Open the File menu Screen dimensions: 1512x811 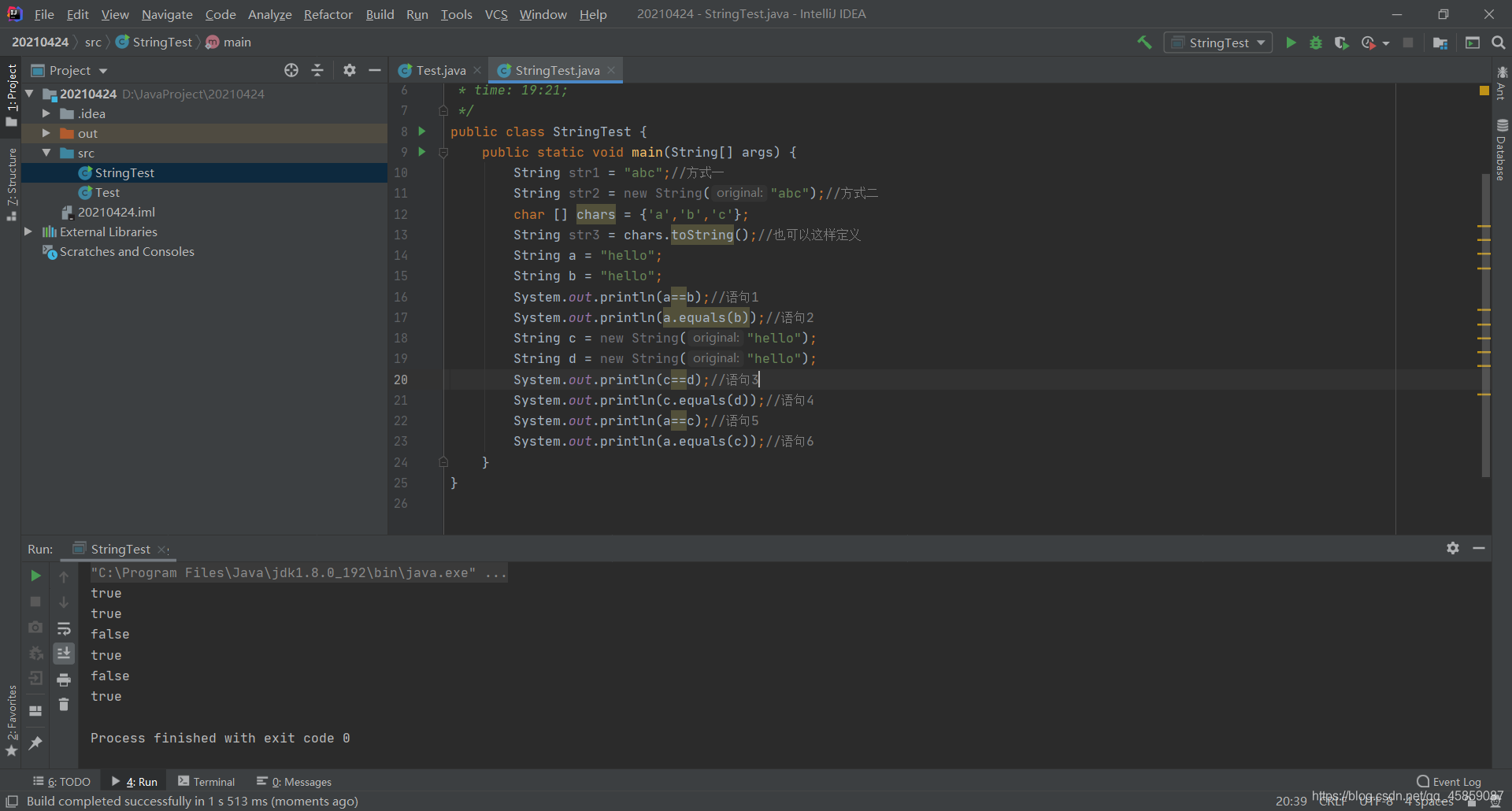(44, 14)
